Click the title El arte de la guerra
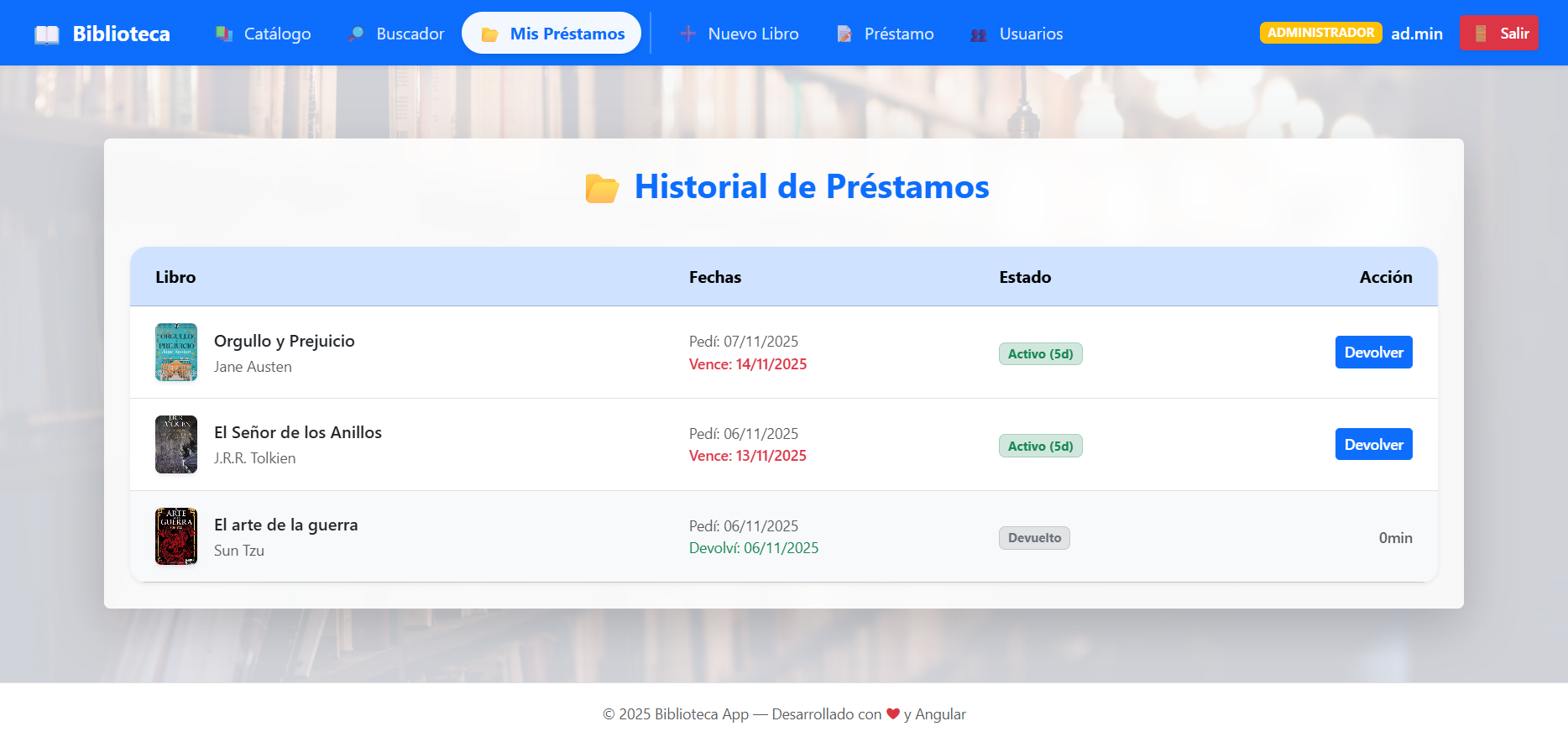Image resolution: width=1568 pixels, height=742 pixels. point(286,525)
